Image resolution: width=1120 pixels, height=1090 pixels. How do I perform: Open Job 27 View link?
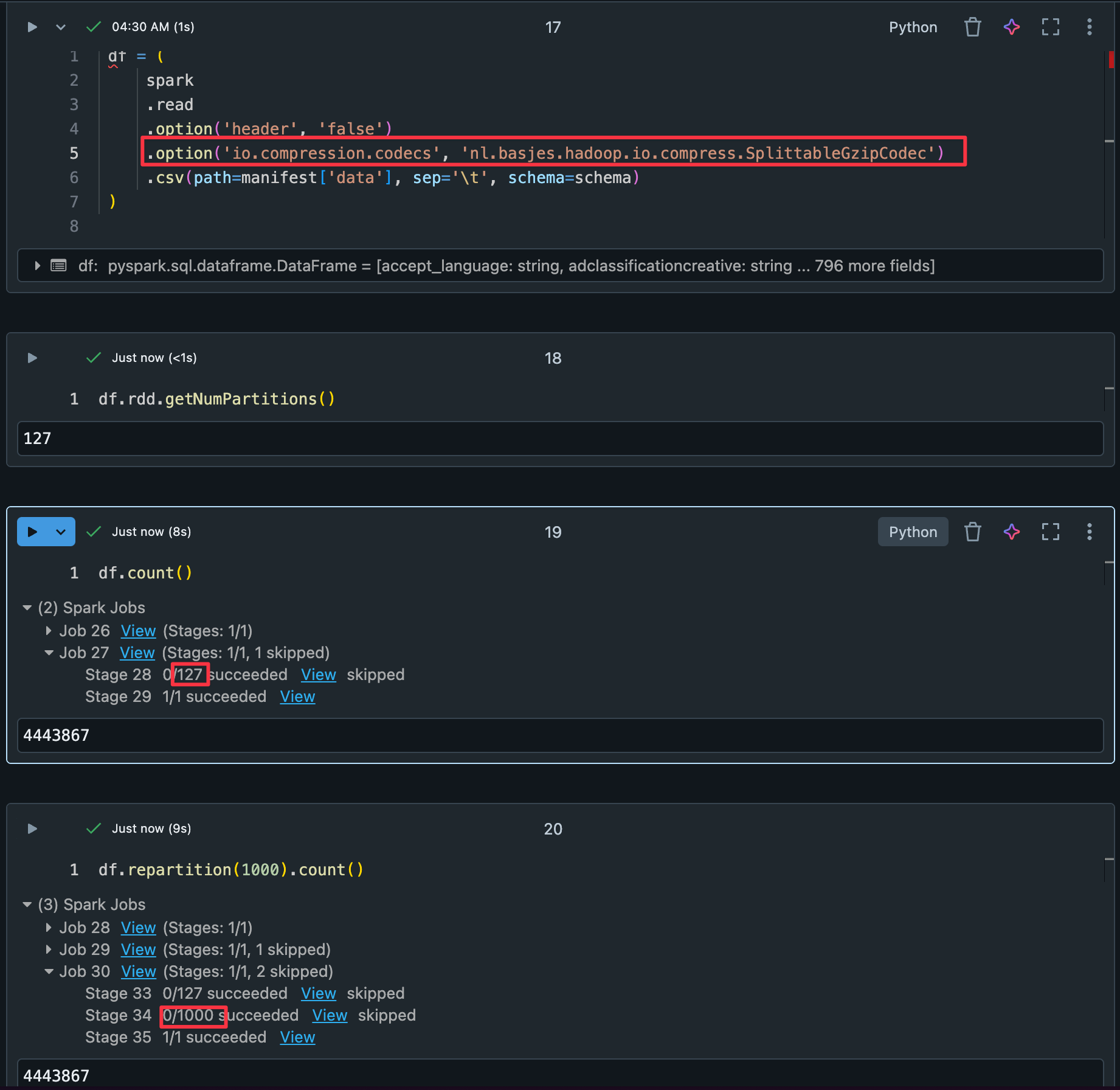coord(137,653)
